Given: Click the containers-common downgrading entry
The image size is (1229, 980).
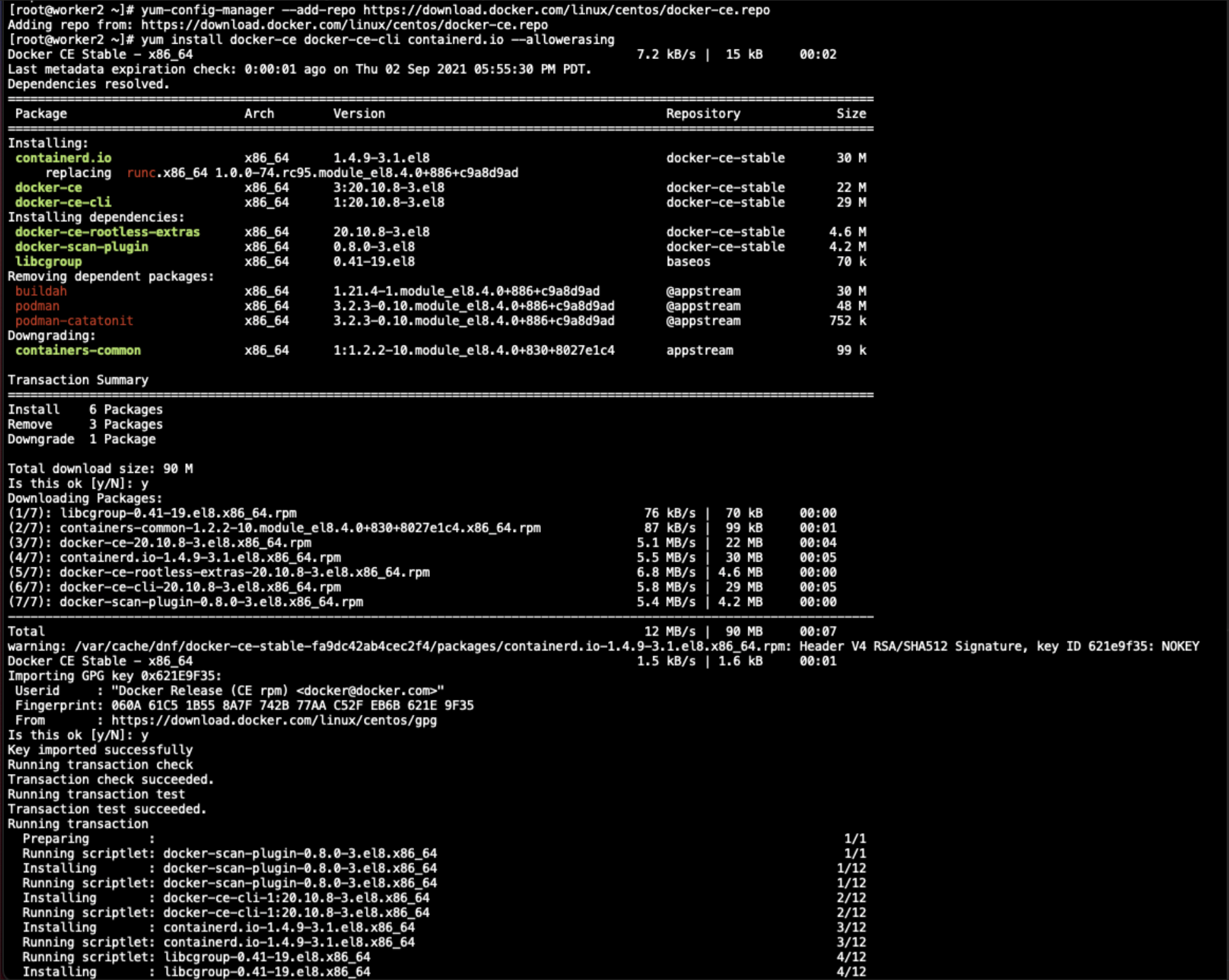Looking at the screenshot, I should 78,351.
